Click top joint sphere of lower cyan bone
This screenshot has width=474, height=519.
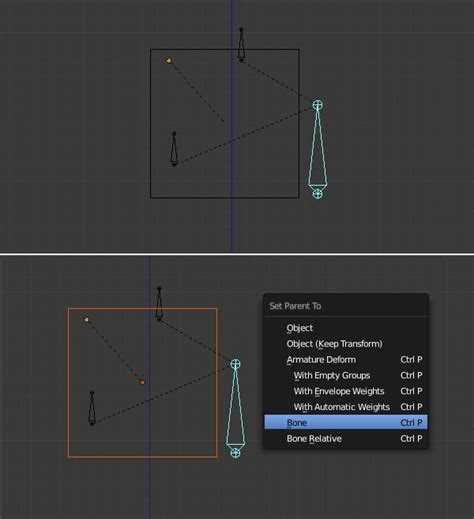click(x=236, y=364)
